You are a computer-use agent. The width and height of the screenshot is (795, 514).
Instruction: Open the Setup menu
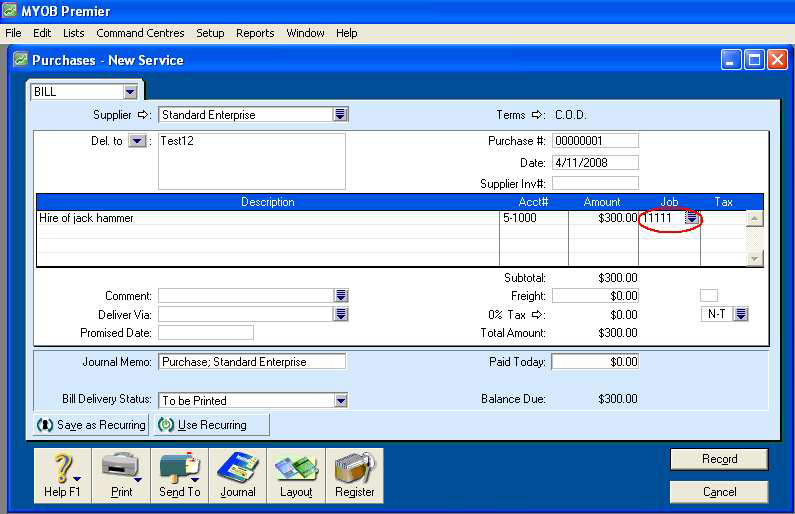[x=210, y=33]
